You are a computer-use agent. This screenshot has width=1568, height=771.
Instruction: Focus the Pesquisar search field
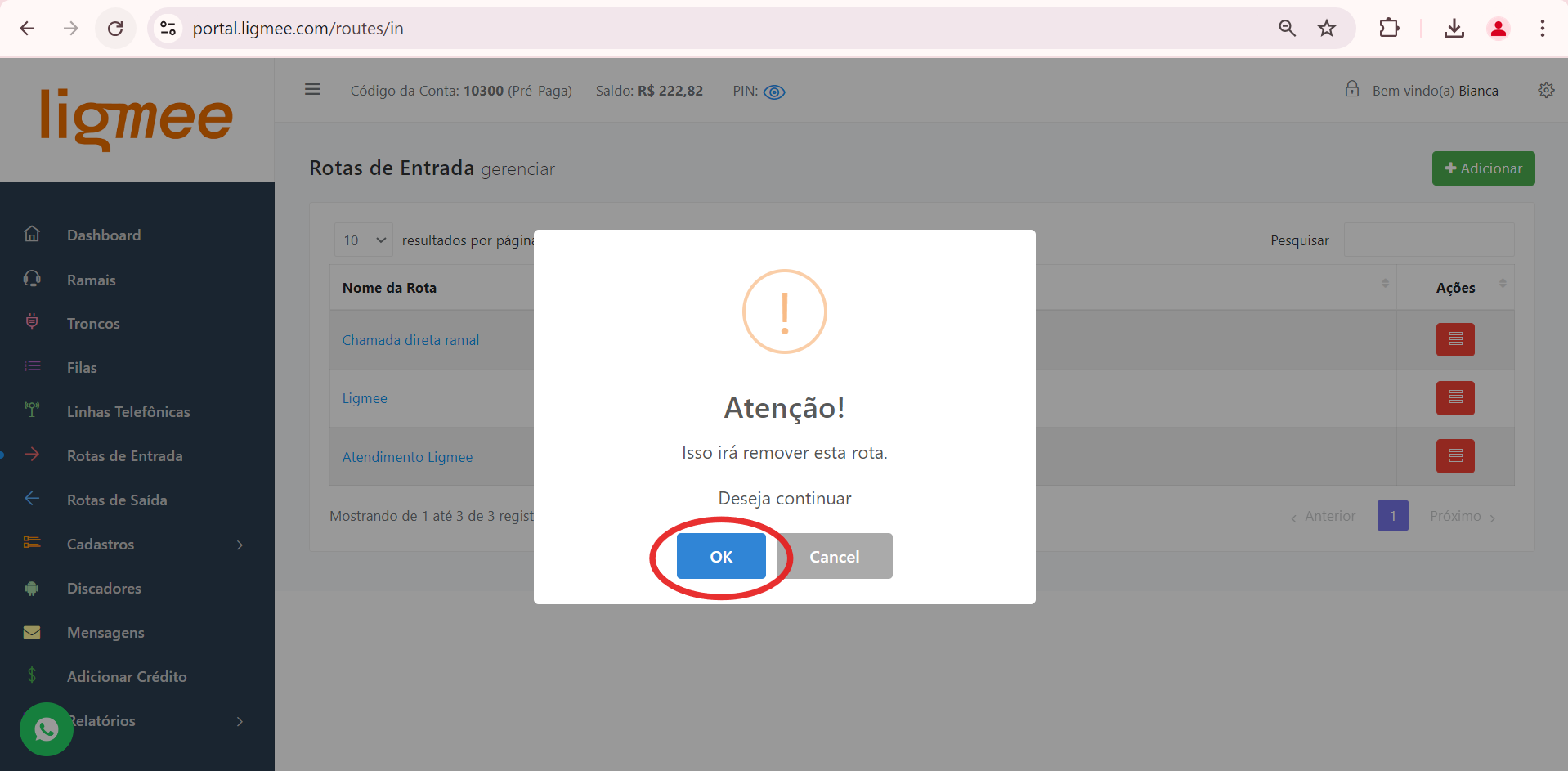coord(1428,240)
